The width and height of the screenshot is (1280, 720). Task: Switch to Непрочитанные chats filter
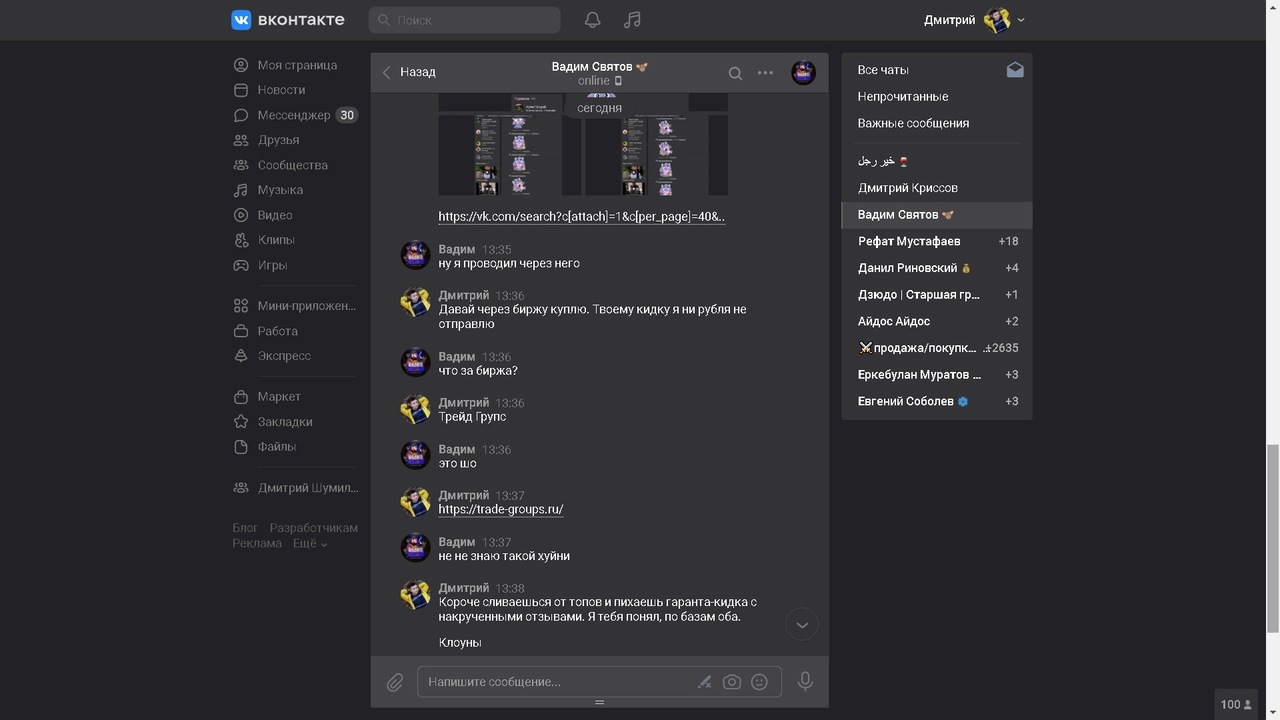[903, 97]
